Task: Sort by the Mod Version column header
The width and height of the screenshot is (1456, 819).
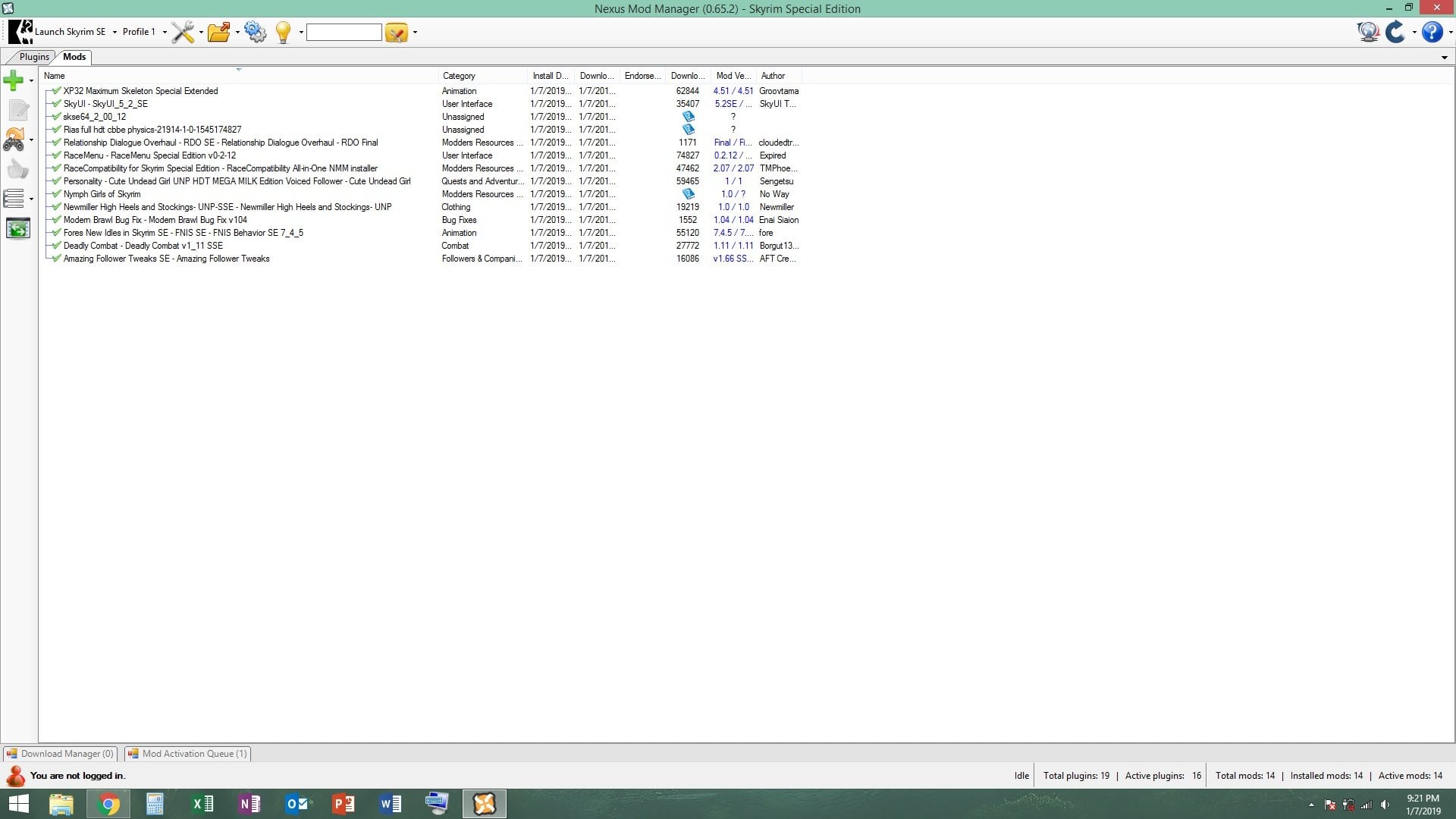Action: coord(733,76)
